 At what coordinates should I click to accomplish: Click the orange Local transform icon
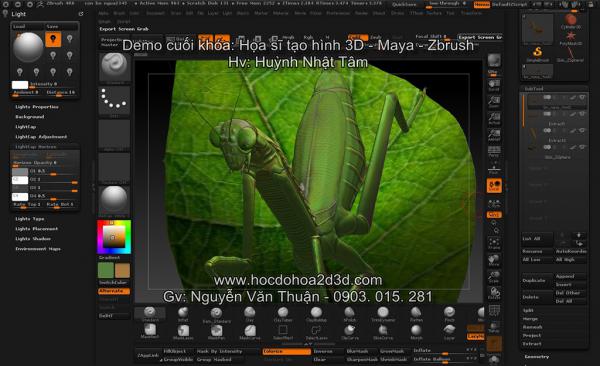pyautogui.click(x=494, y=186)
